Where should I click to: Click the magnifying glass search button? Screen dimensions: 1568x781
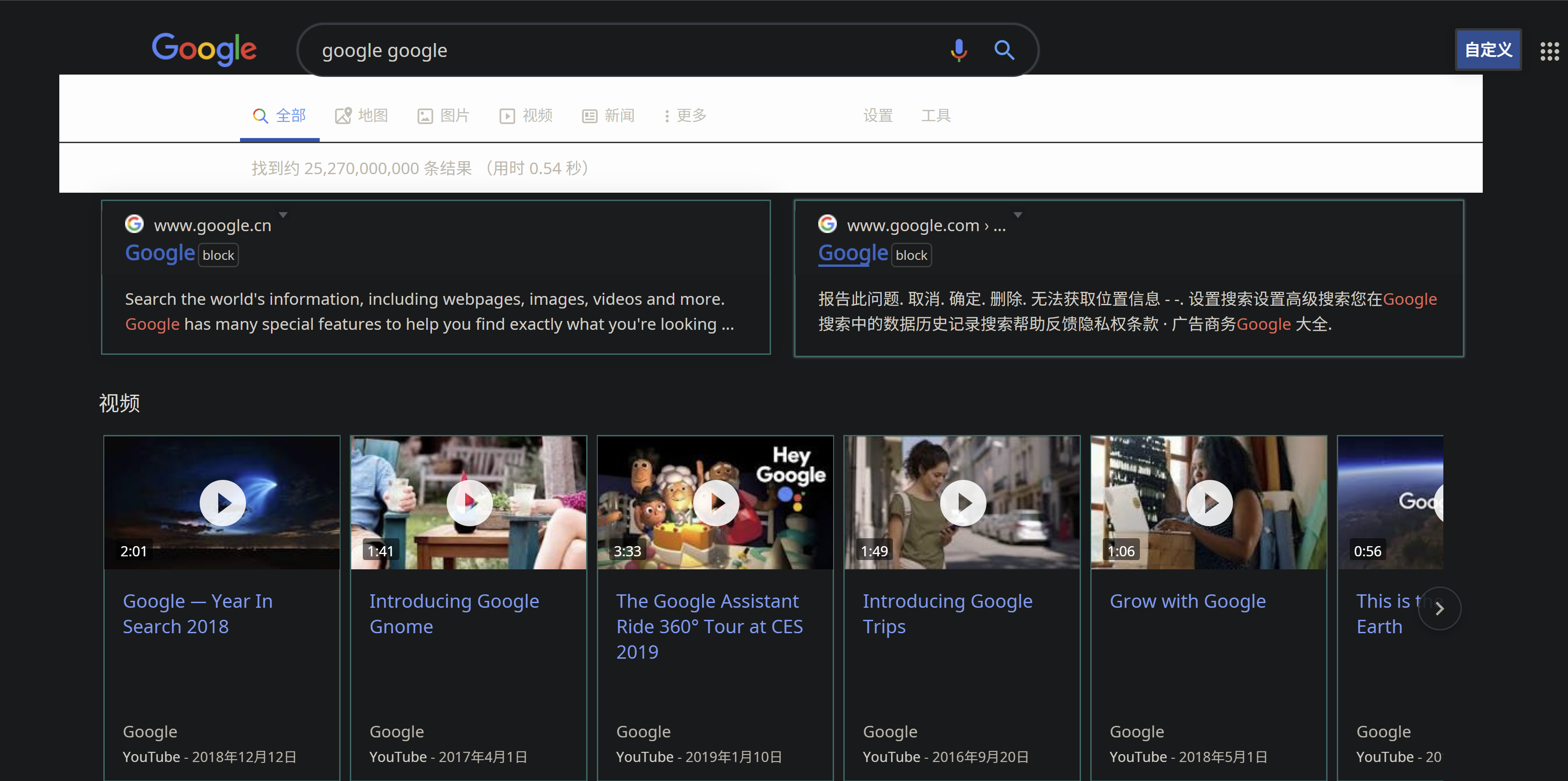(x=1004, y=50)
